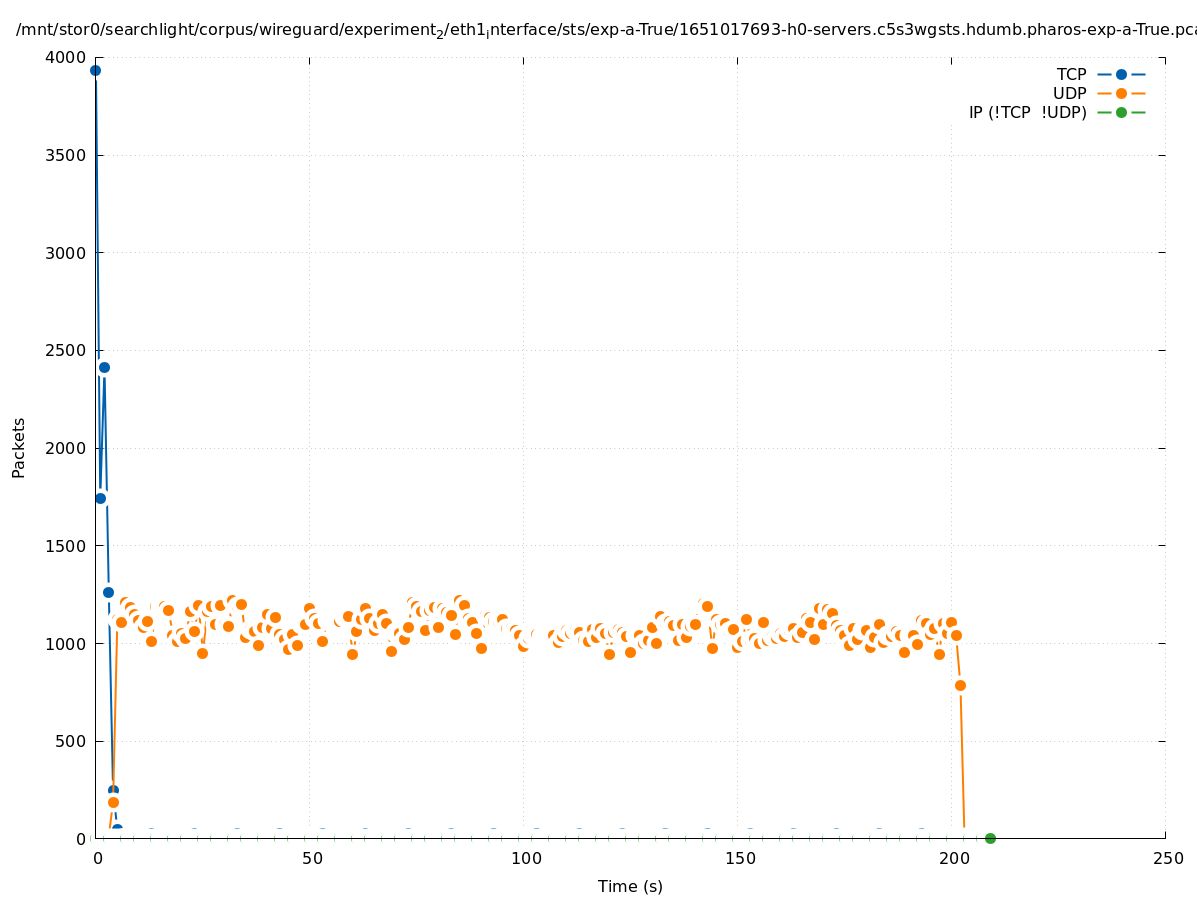This screenshot has height=900, width=1197.
Task: Select the TCP data point near 1250 packets
Action: pos(108,592)
